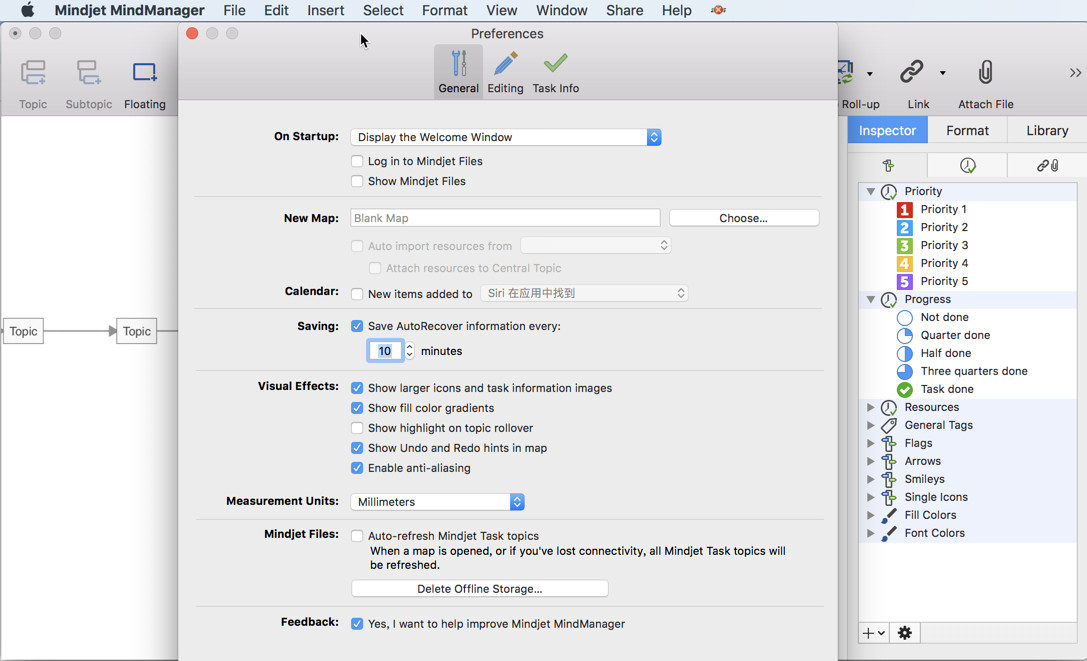The height and width of the screenshot is (661, 1087).
Task: Open the Editing preferences pane
Action: tap(505, 71)
